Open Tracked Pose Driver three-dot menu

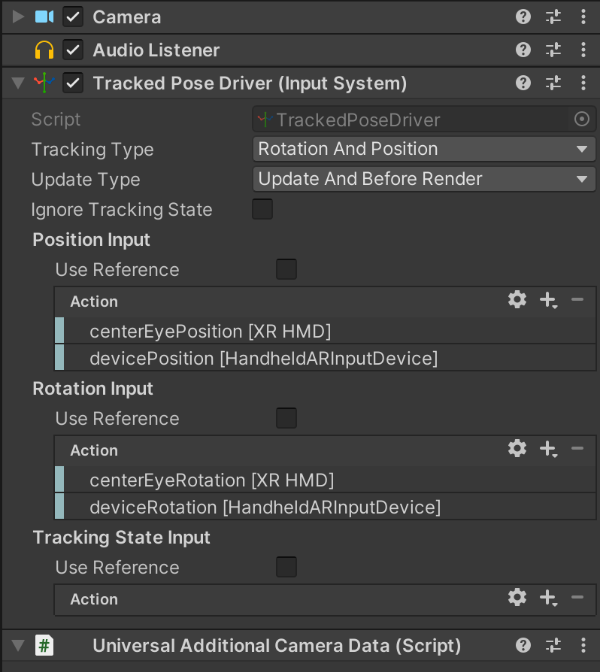pos(583,83)
